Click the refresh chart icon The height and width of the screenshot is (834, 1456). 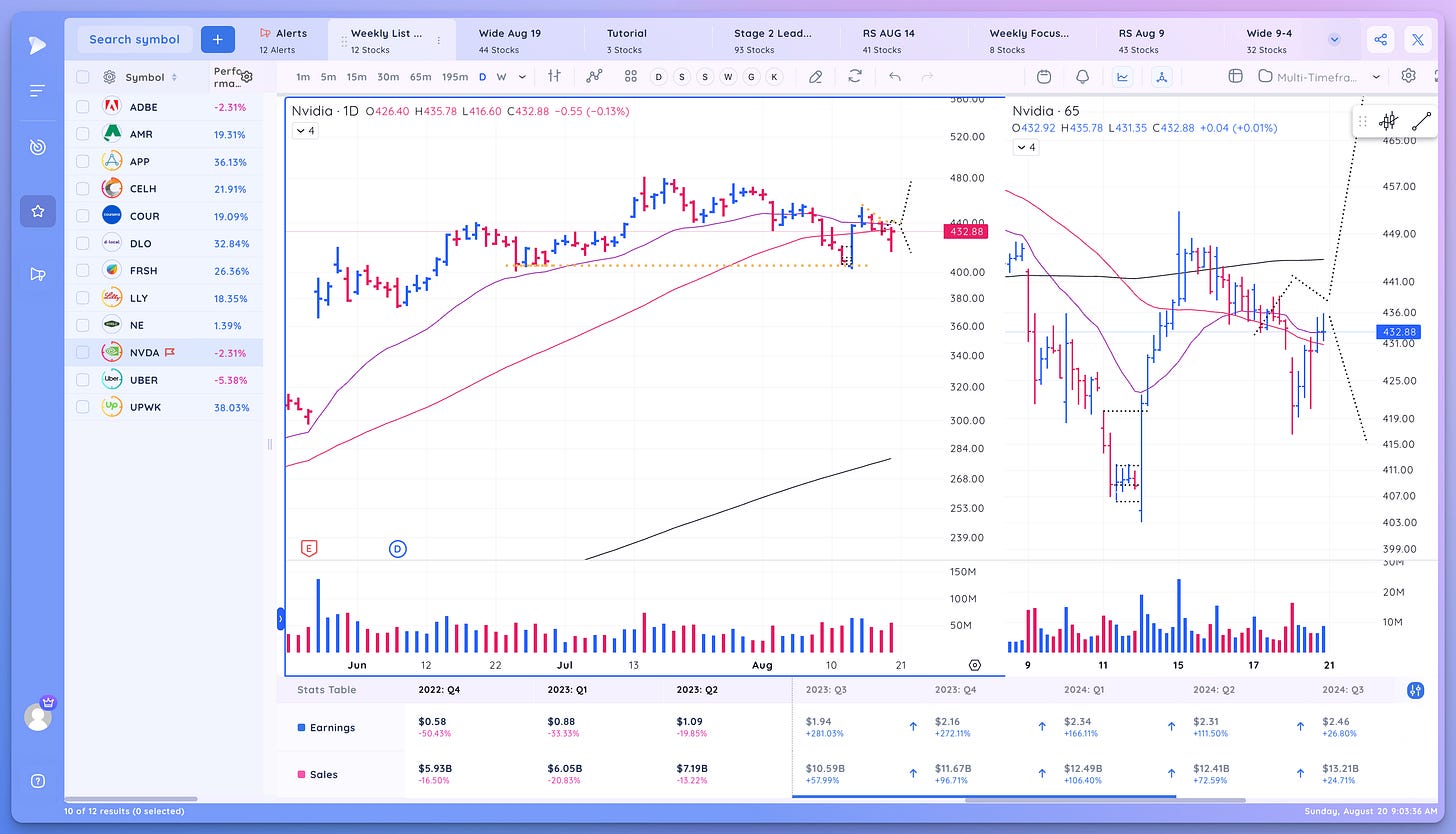(855, 76)
